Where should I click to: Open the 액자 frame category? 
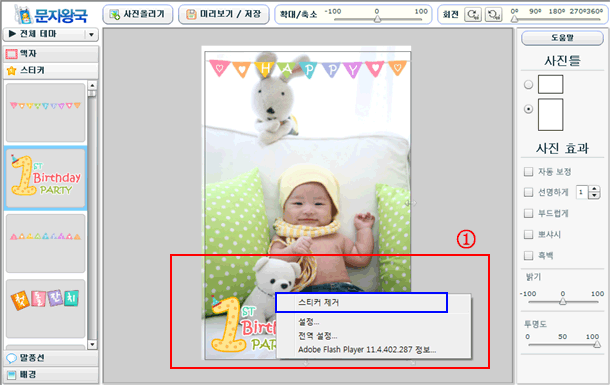pos(51,54)
